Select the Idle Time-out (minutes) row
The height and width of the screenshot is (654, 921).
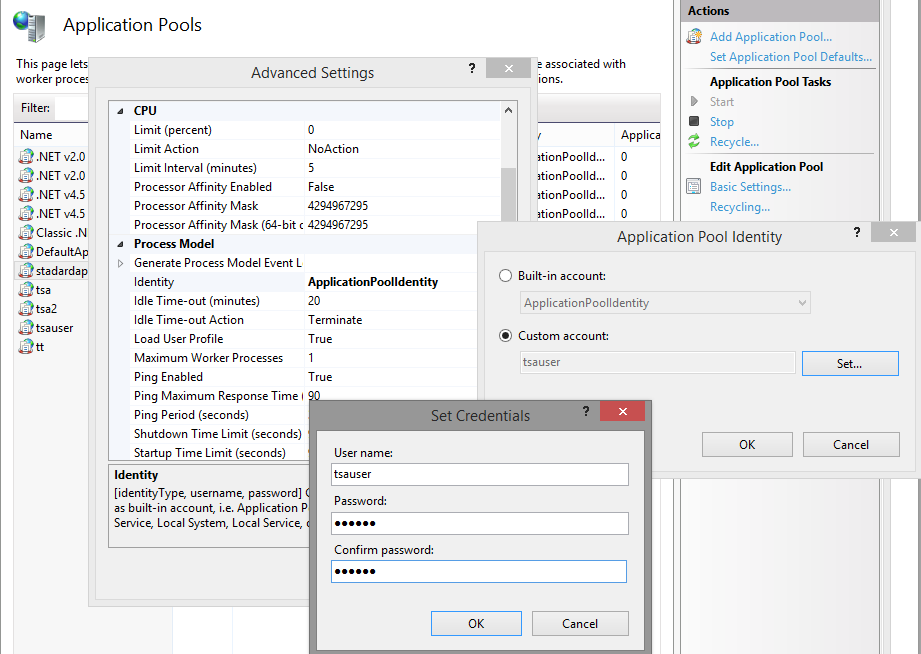click(x=303, y=301)
